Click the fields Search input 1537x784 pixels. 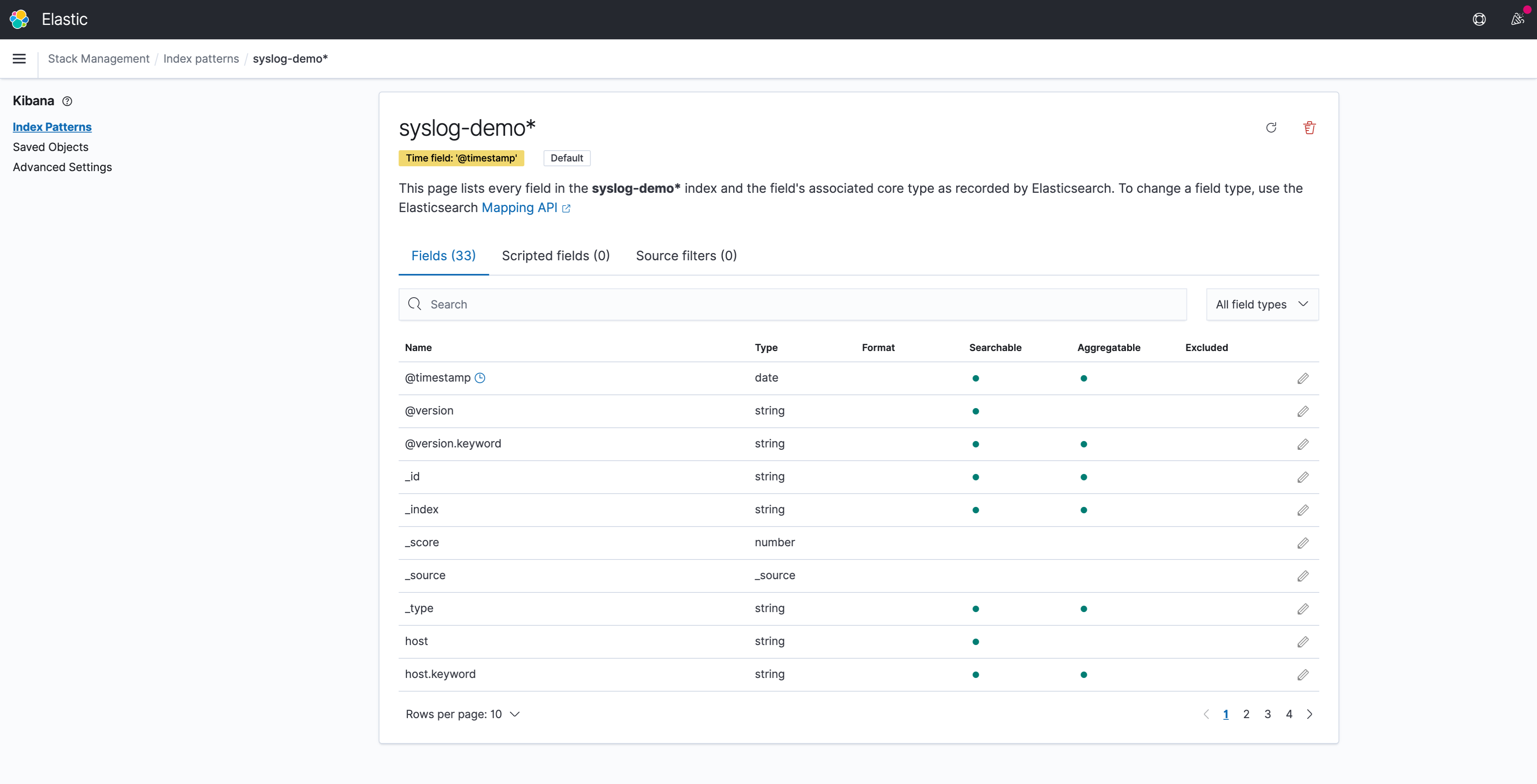pyautogui.click(x=792, y=305)
